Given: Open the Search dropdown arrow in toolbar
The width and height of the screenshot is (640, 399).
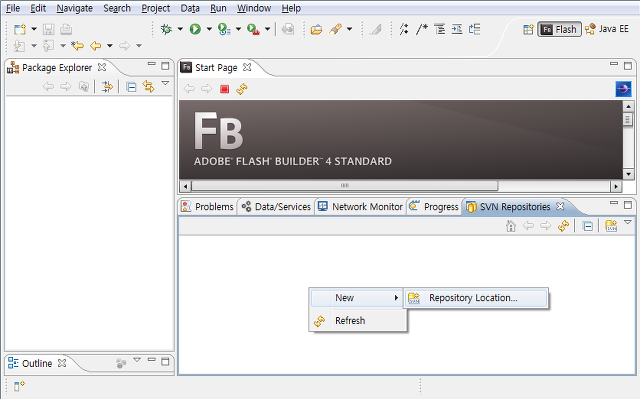Looking at the screenshot, I should 349,29.
